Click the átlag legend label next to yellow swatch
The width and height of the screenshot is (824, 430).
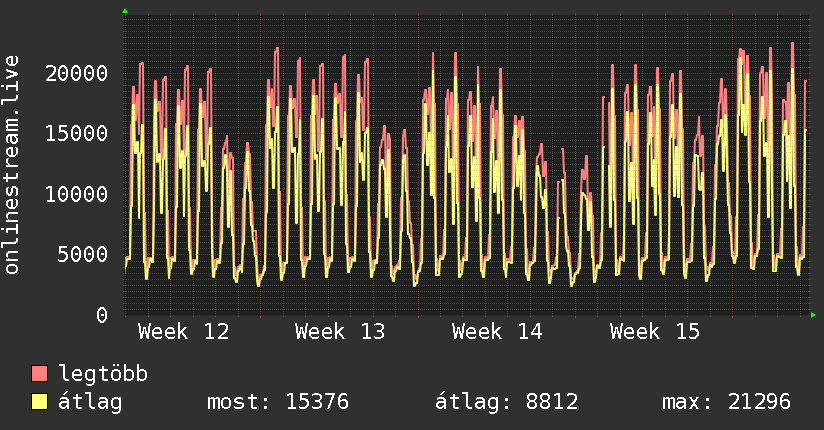[90, 402]
